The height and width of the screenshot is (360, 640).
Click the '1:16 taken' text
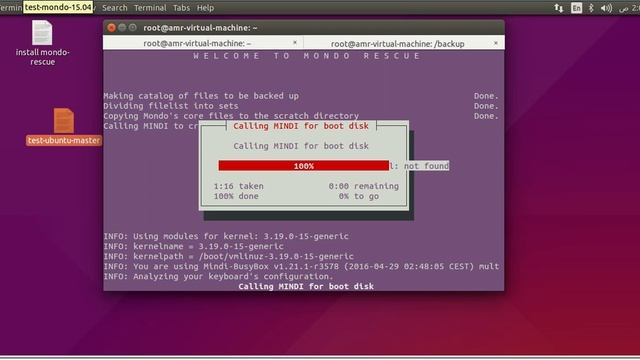click(238, 186)
